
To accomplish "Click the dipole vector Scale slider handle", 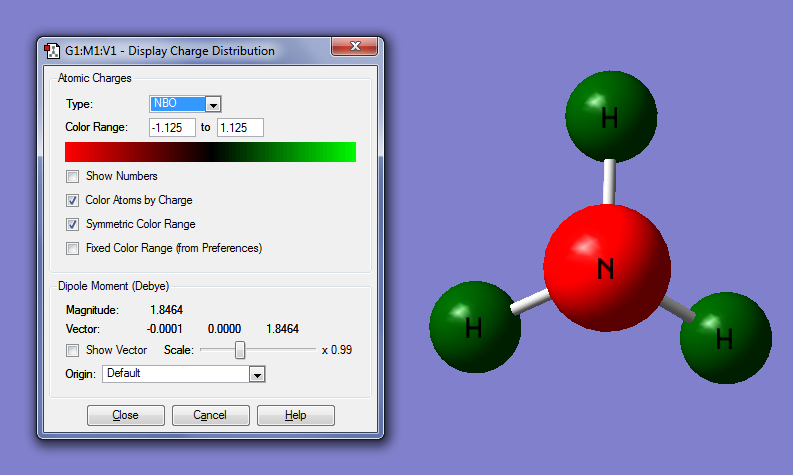I will tap(240, 350).
